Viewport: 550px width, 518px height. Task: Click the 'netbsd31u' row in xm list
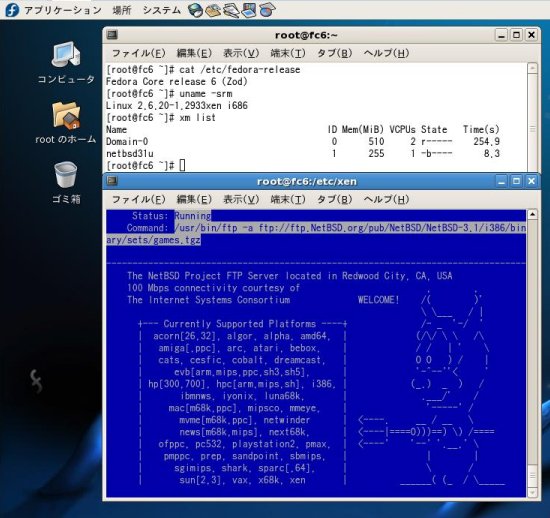tap(303, 153)
